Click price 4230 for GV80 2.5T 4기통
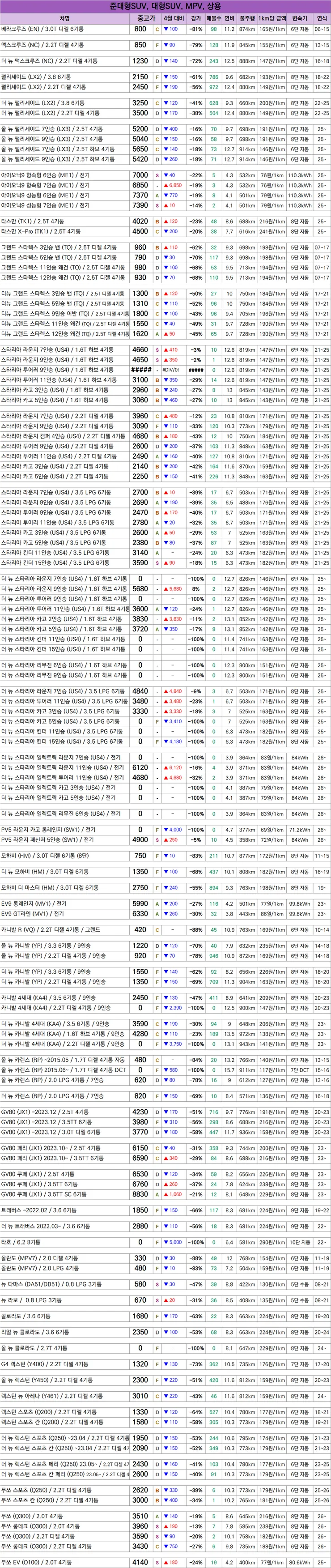The image size is (331, 1568). point(140,1112)
